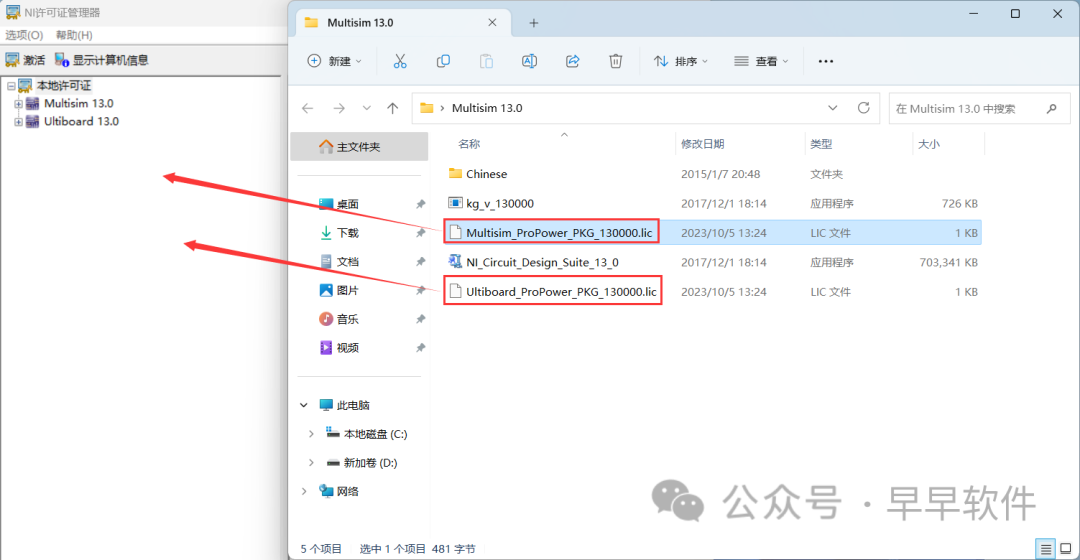Open the recent locations chevron dropdown
This screenshot has width=1080, height=560.
(x=366, y=108)
